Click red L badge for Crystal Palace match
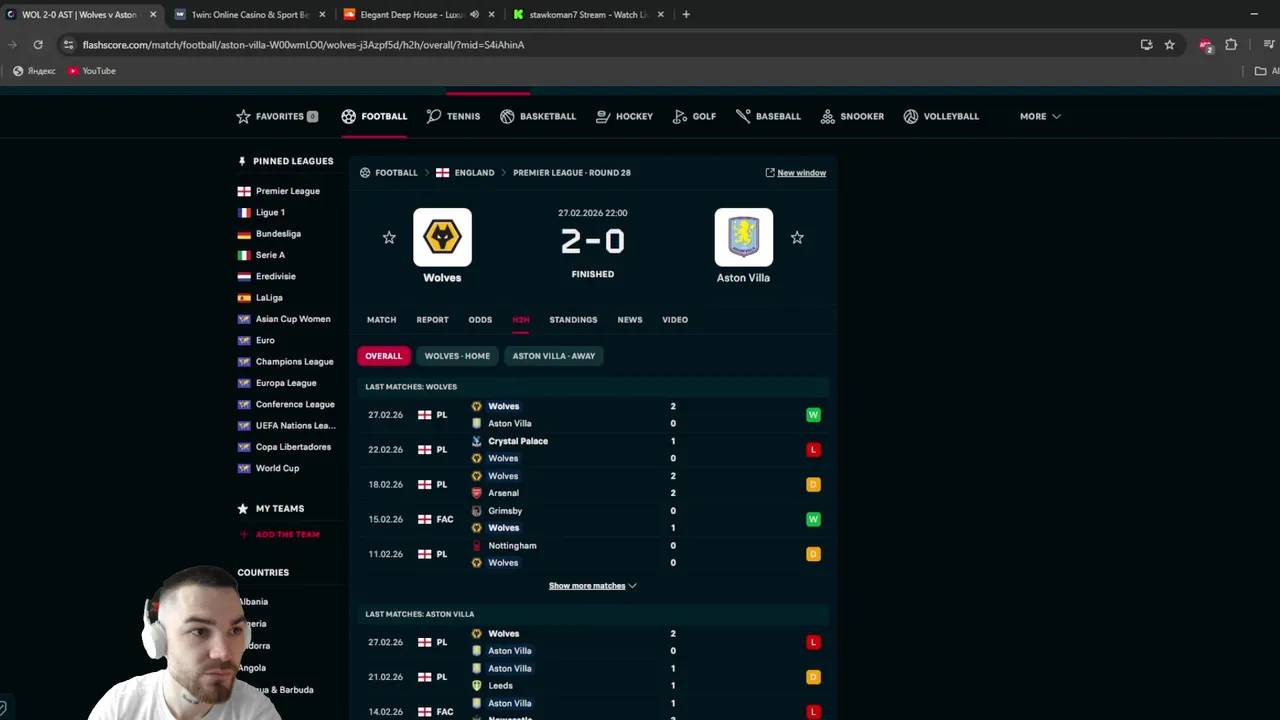1280x720 pixels. pos(813,450)
